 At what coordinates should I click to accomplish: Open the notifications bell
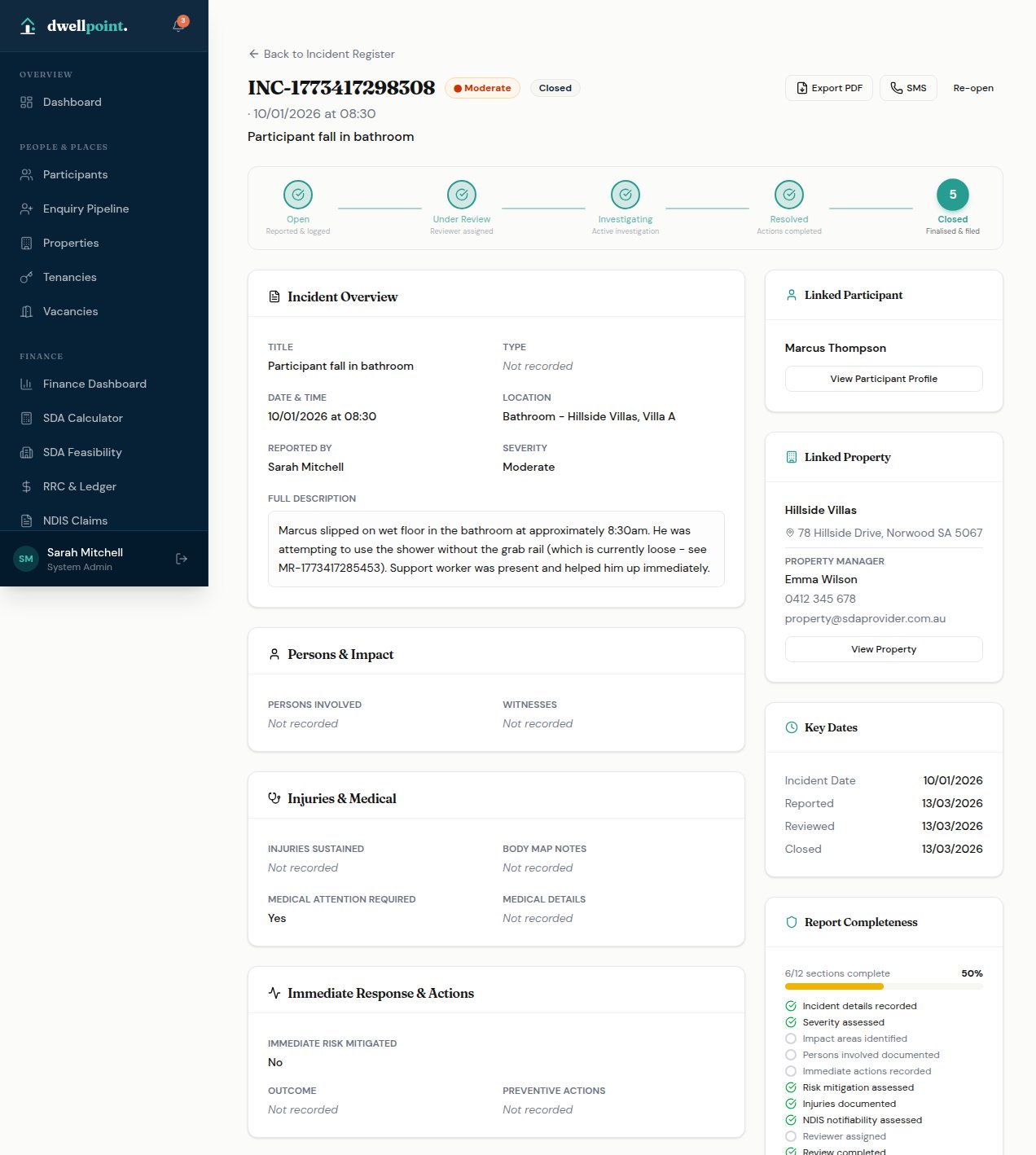[178, 26]
